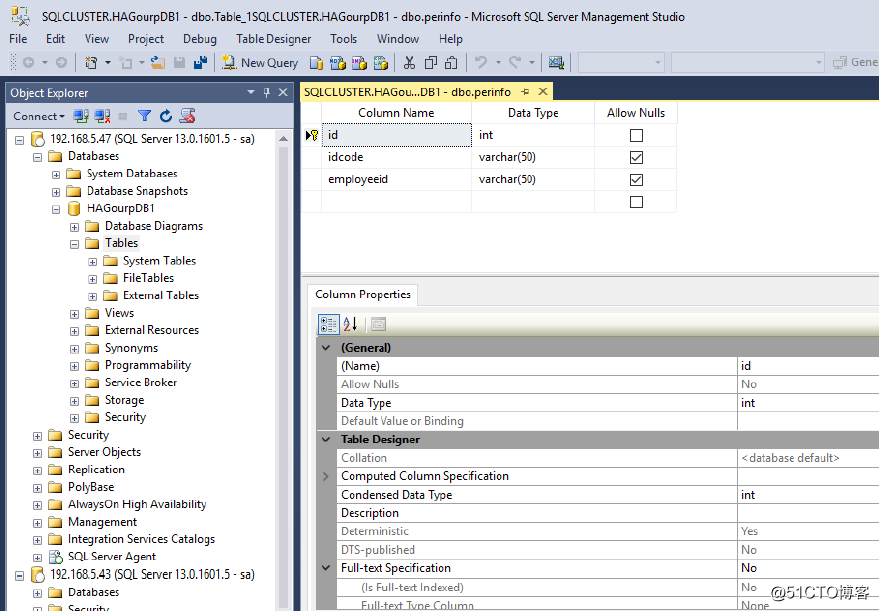Click the New Query button
Image resolution: width=879 pixels, height=611 pixels.
point(260,63)
